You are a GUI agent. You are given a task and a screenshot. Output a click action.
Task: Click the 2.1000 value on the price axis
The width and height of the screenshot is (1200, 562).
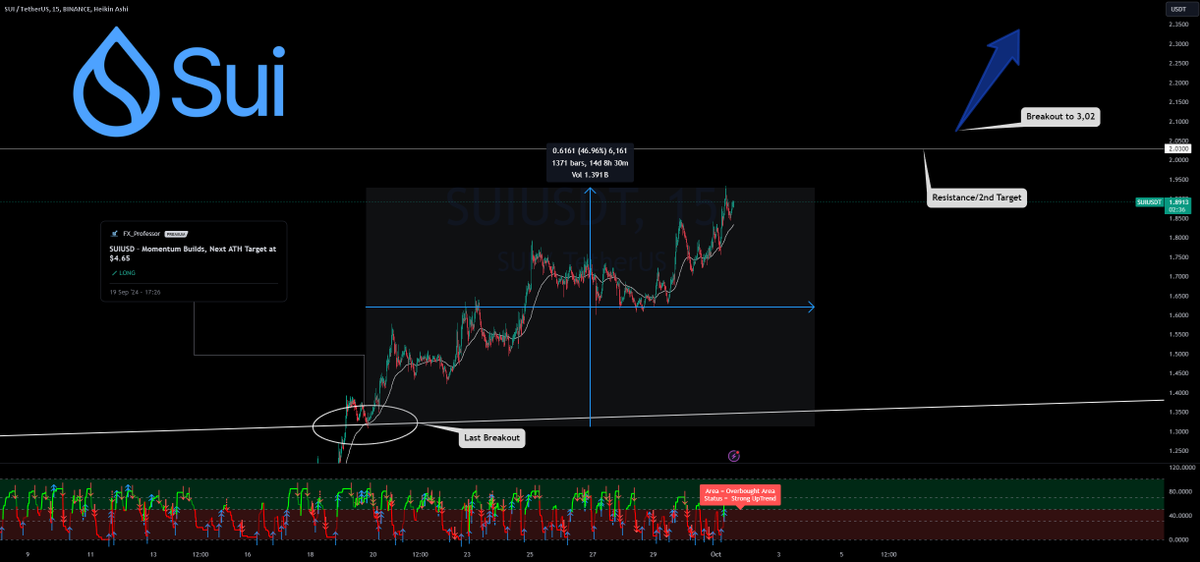click(1177, 120)
